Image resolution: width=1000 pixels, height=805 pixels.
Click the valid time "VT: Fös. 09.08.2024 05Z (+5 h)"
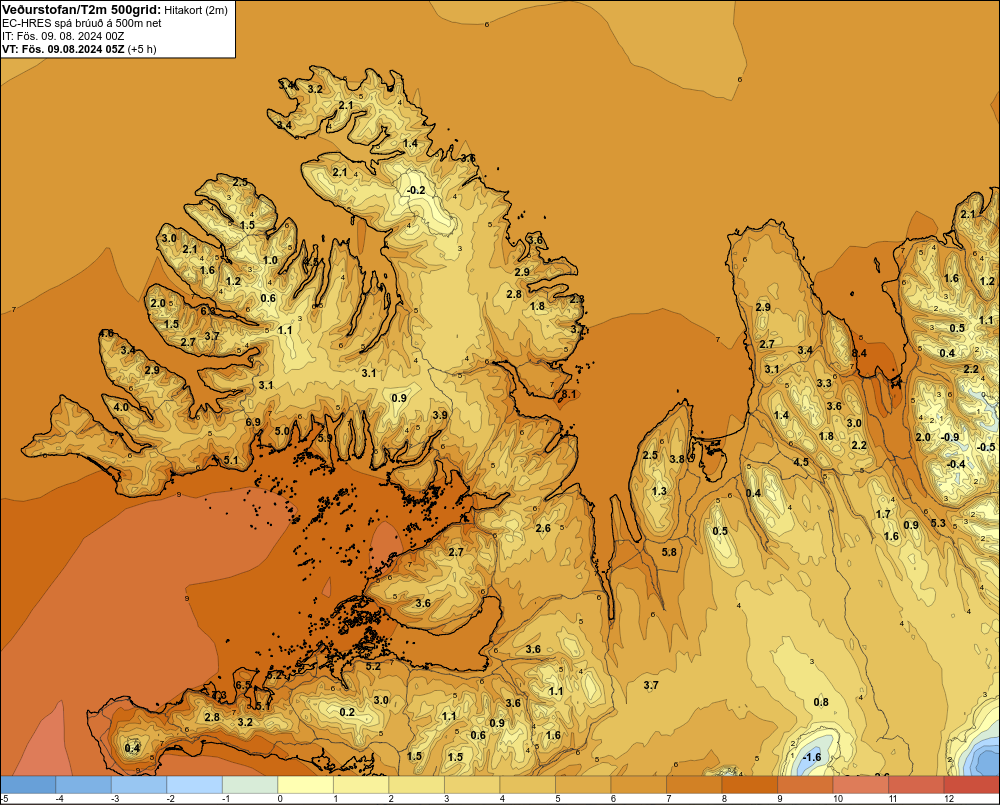point(79,49)
